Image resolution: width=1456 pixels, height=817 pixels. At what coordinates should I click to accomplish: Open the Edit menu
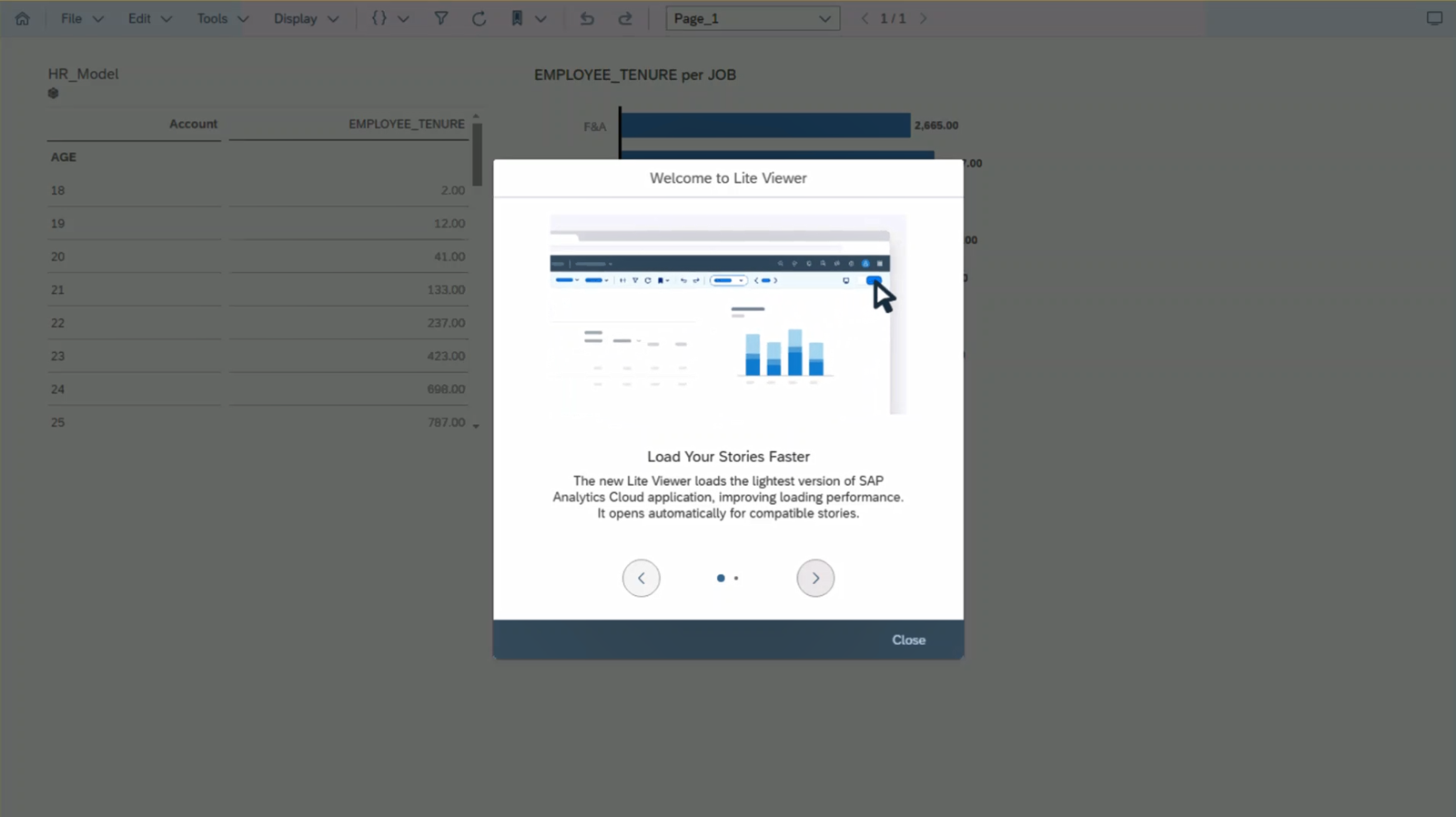click(x=149, y=18)
